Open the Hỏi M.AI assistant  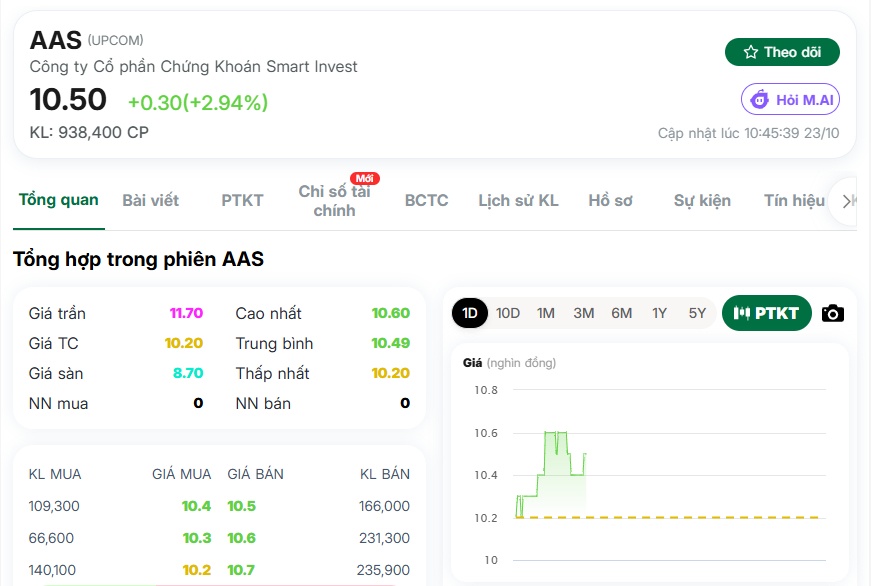pyautogui.click(x=790, y=99)
